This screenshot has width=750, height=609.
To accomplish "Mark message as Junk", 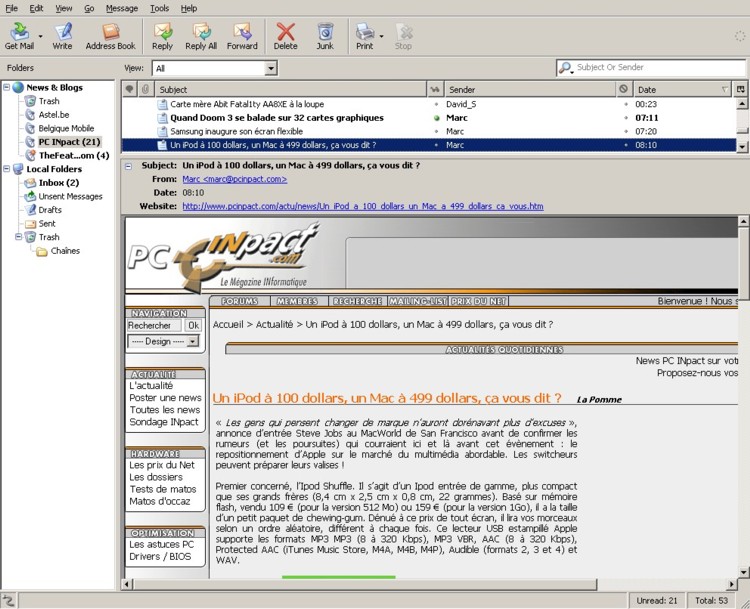I will 325,37.
